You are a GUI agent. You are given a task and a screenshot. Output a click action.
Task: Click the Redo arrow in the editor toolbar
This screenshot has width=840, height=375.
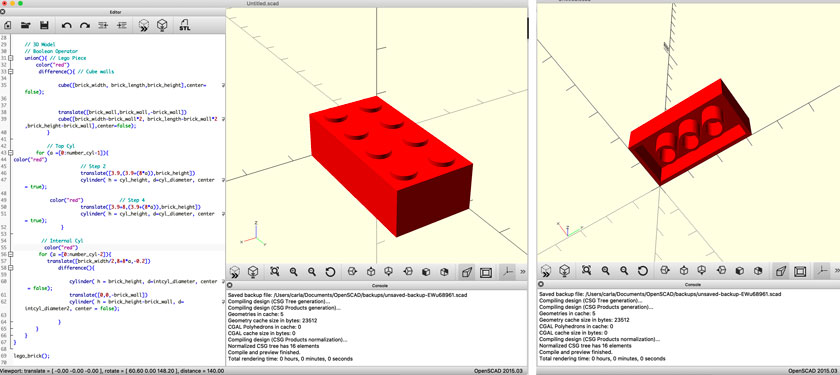(x=85, y=25)
